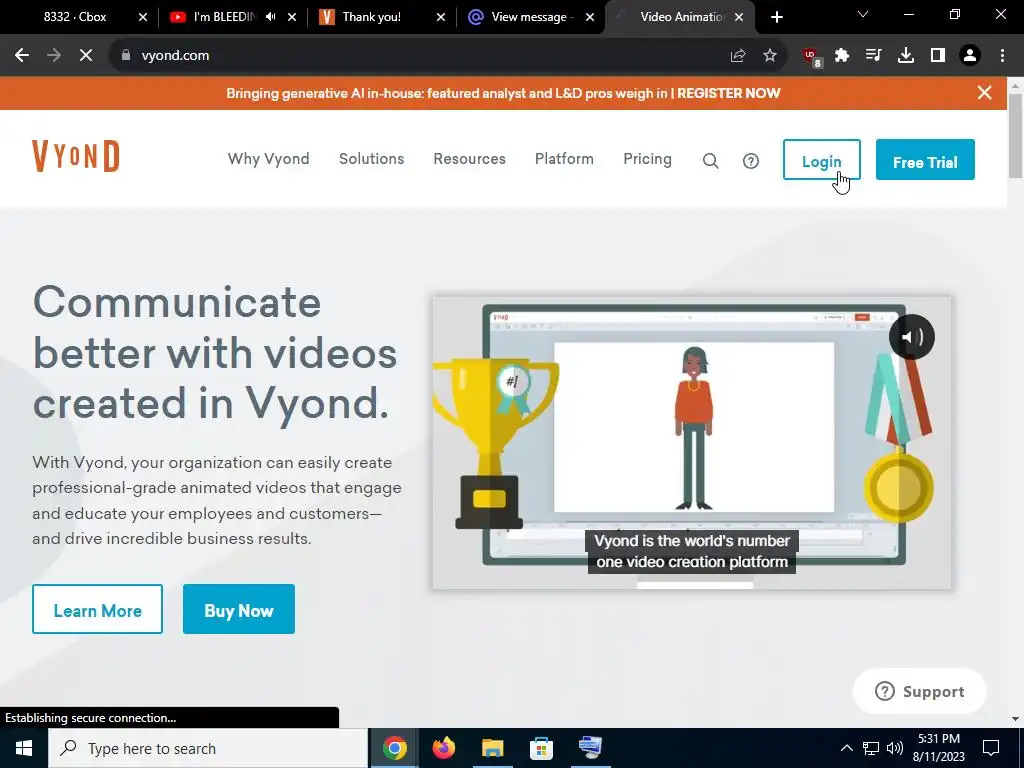This screenshot has height=768, width=1024.
Task: Open the Vyond help question mark icon
Action: tap(751, 161)
